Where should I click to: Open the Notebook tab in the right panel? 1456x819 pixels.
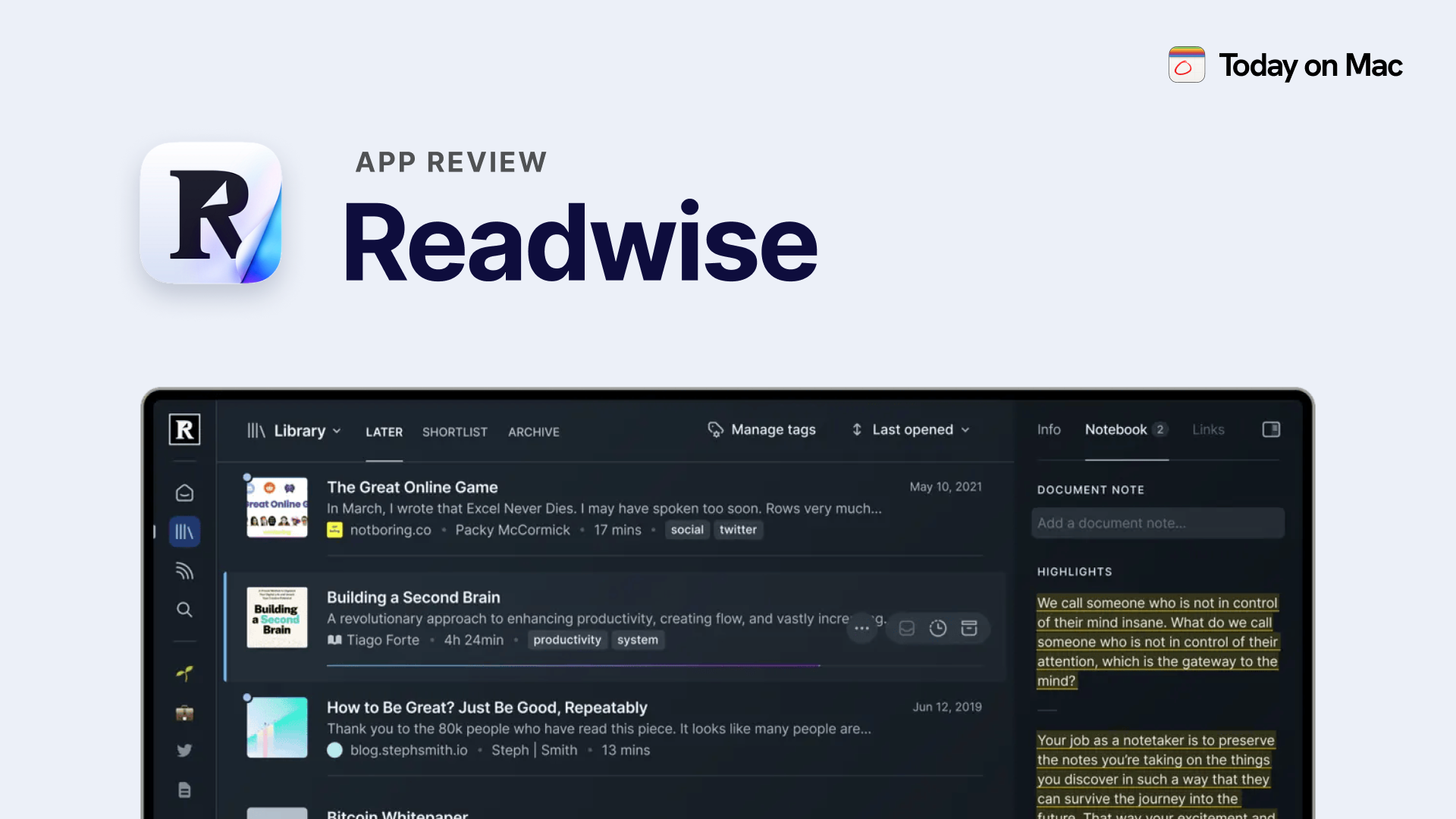click(x=1115, y=429)
